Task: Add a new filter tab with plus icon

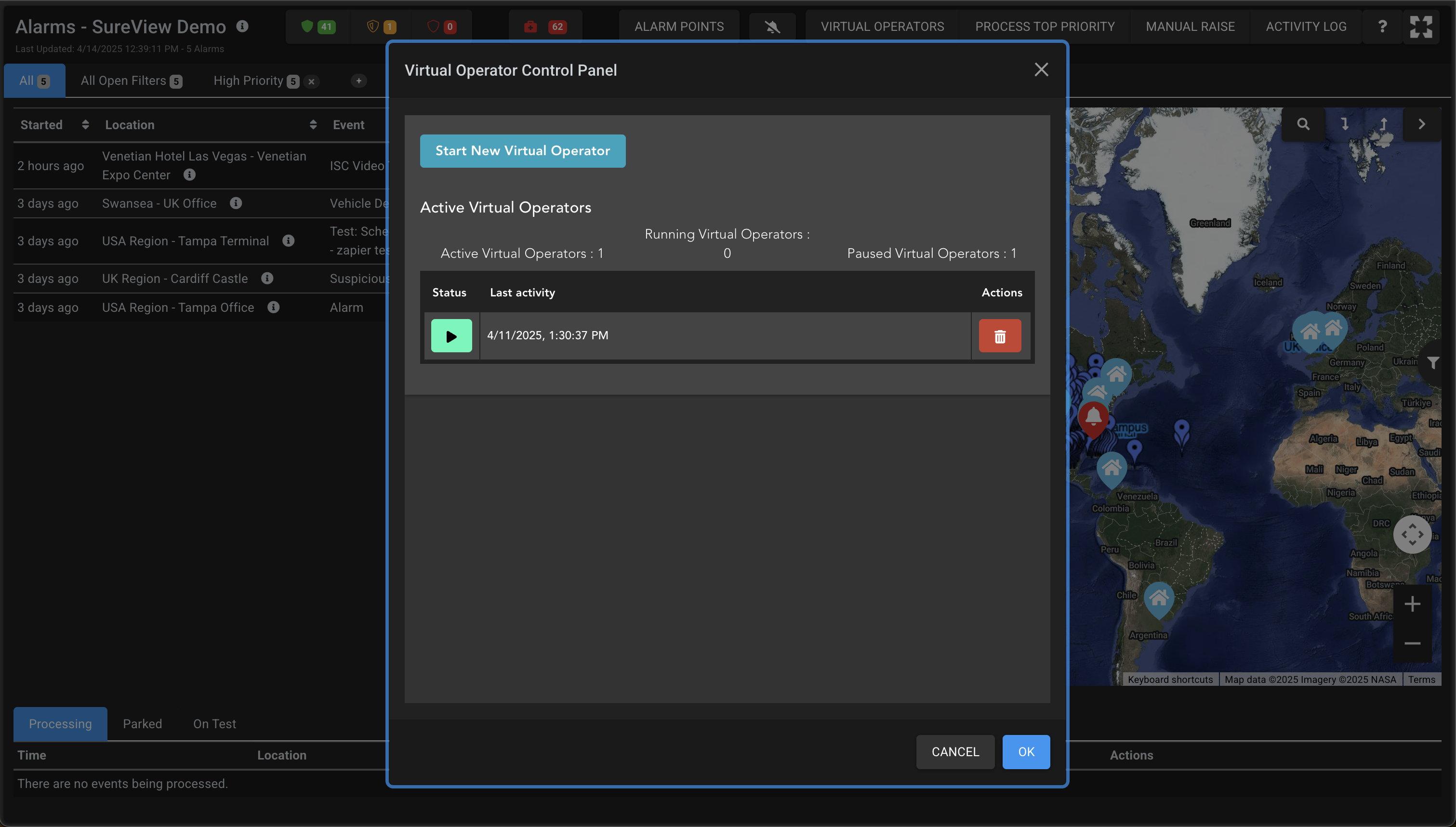Action: tap(358, 80)
